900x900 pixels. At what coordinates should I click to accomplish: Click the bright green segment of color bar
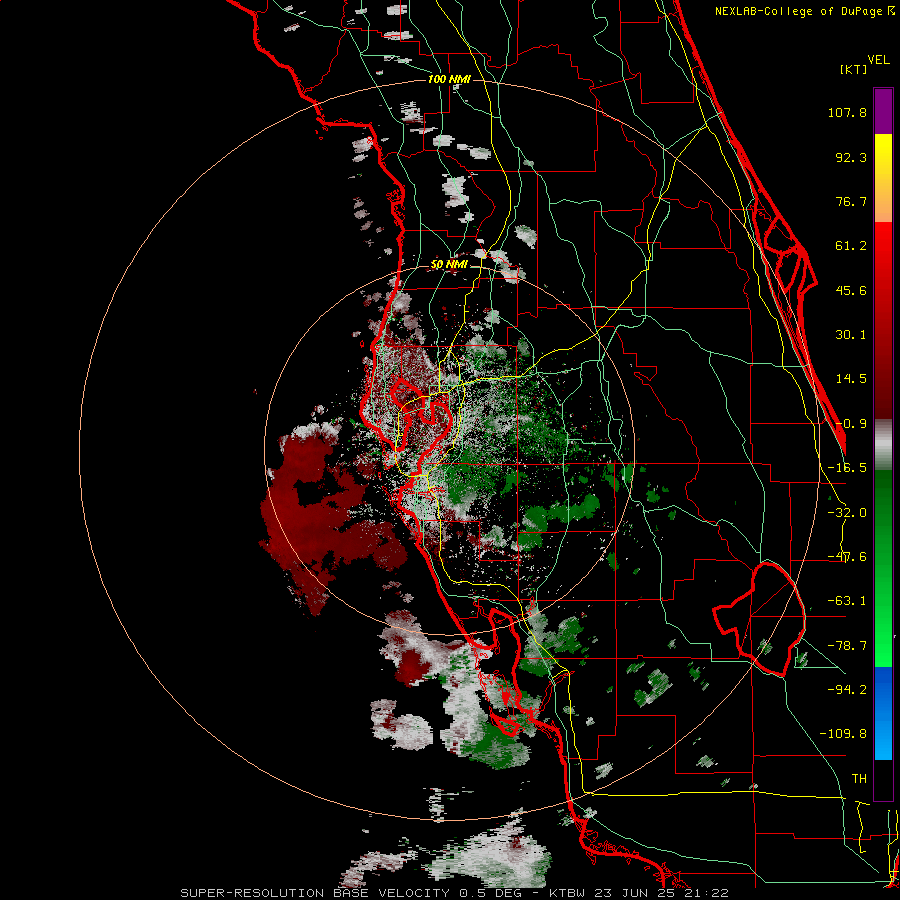[883, 568]
